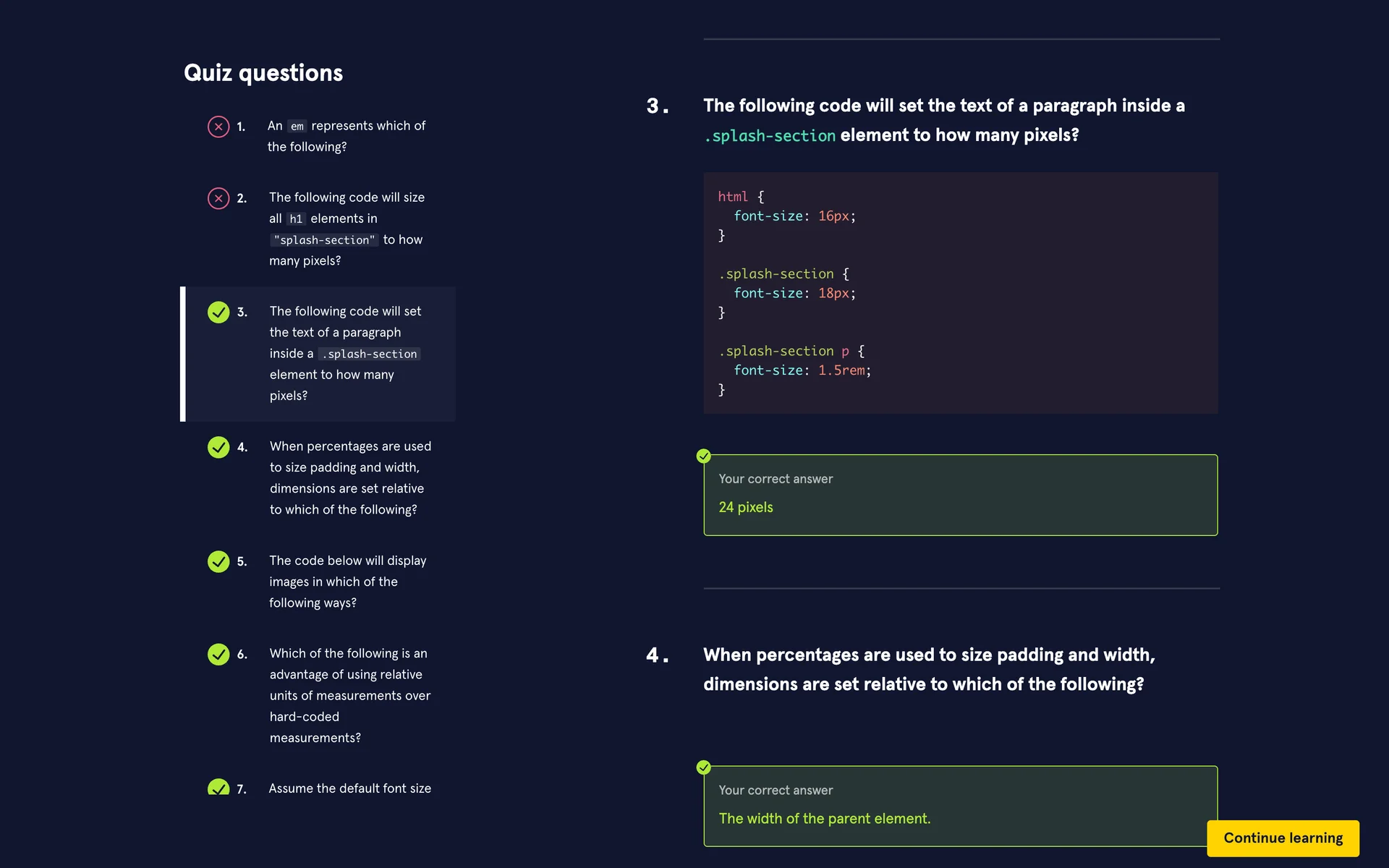Select question 7 about default font size
Viewport: 1389px width, 868px height.
click(x=349, y=788)
